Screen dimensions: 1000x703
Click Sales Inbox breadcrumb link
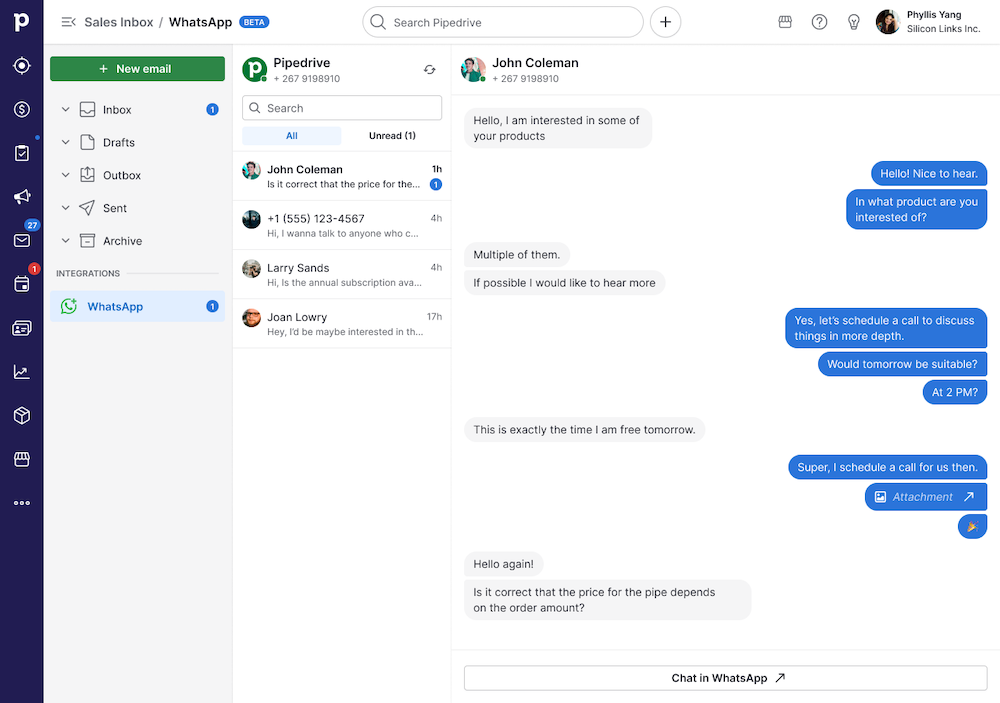coord(119,22)
